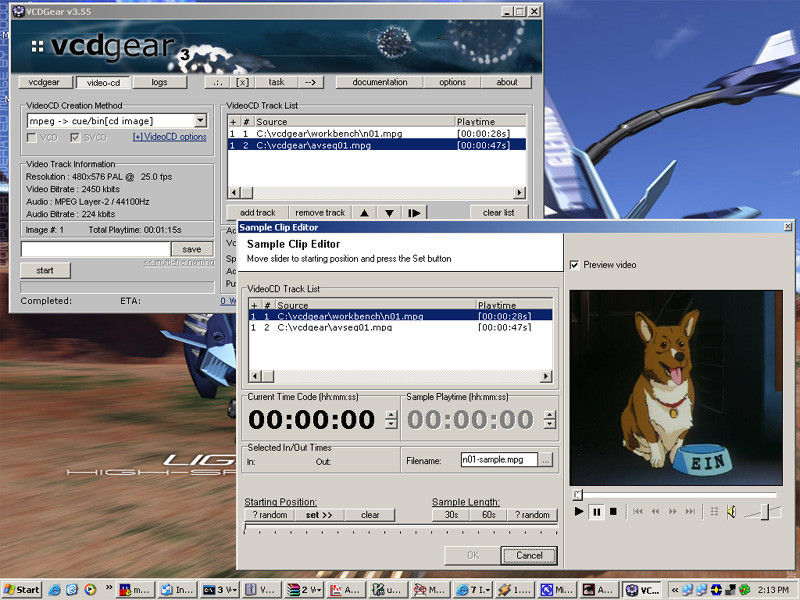
Task: Start playback in the preview video player
Action: [579, 511]
